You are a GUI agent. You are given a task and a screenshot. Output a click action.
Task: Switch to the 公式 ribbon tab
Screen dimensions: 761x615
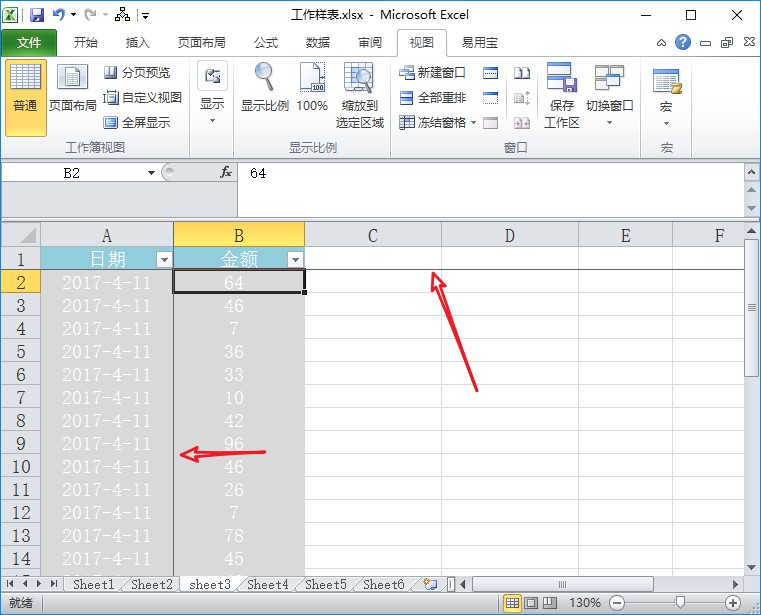(266, 43)
